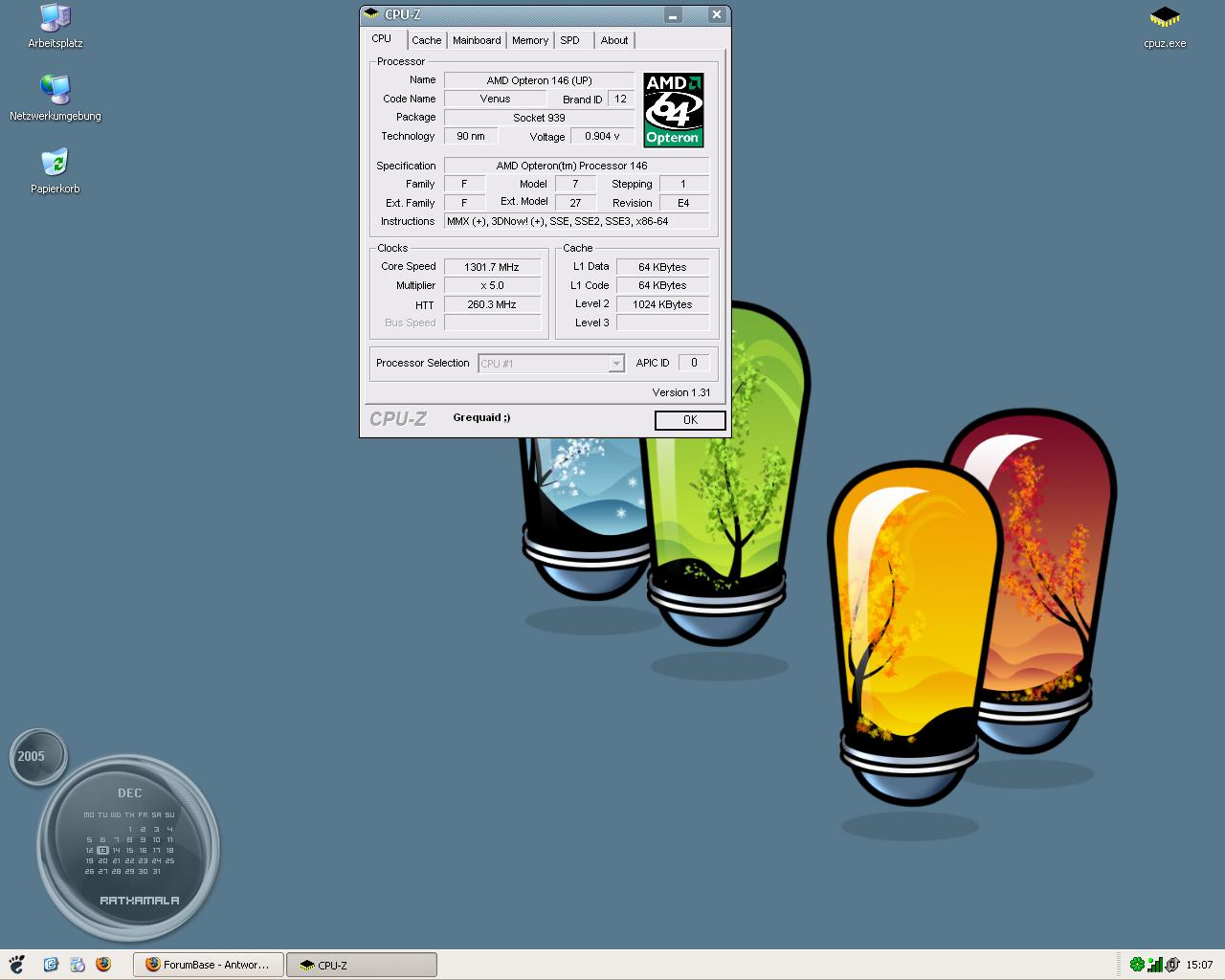The image size is (1225, 980).
Task: Minimize the CPU-Z window
Action: 674,14
